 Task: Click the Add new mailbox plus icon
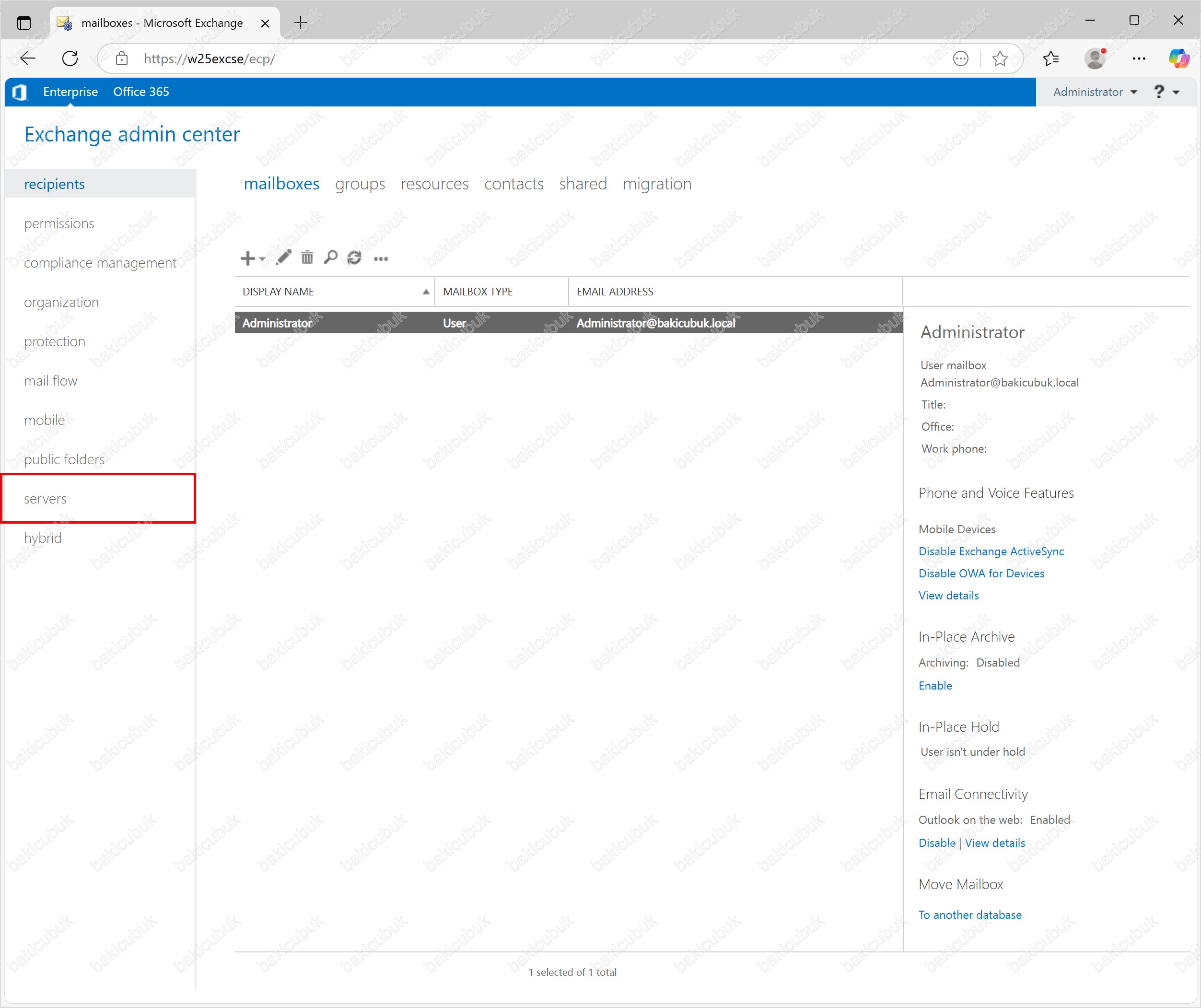tap(247, 258)
